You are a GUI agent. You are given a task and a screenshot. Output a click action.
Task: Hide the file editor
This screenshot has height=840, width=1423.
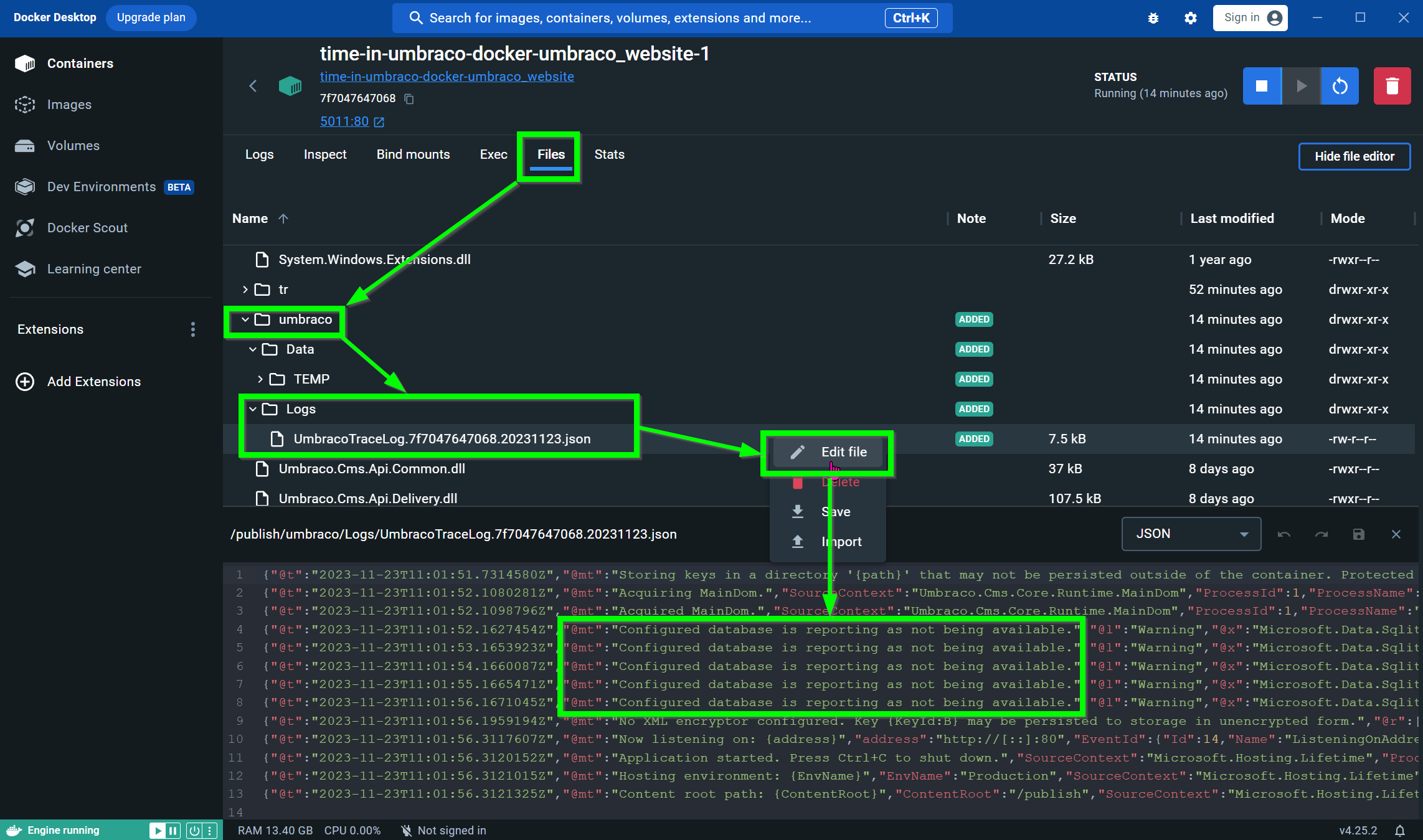[x=1354, y=156]
